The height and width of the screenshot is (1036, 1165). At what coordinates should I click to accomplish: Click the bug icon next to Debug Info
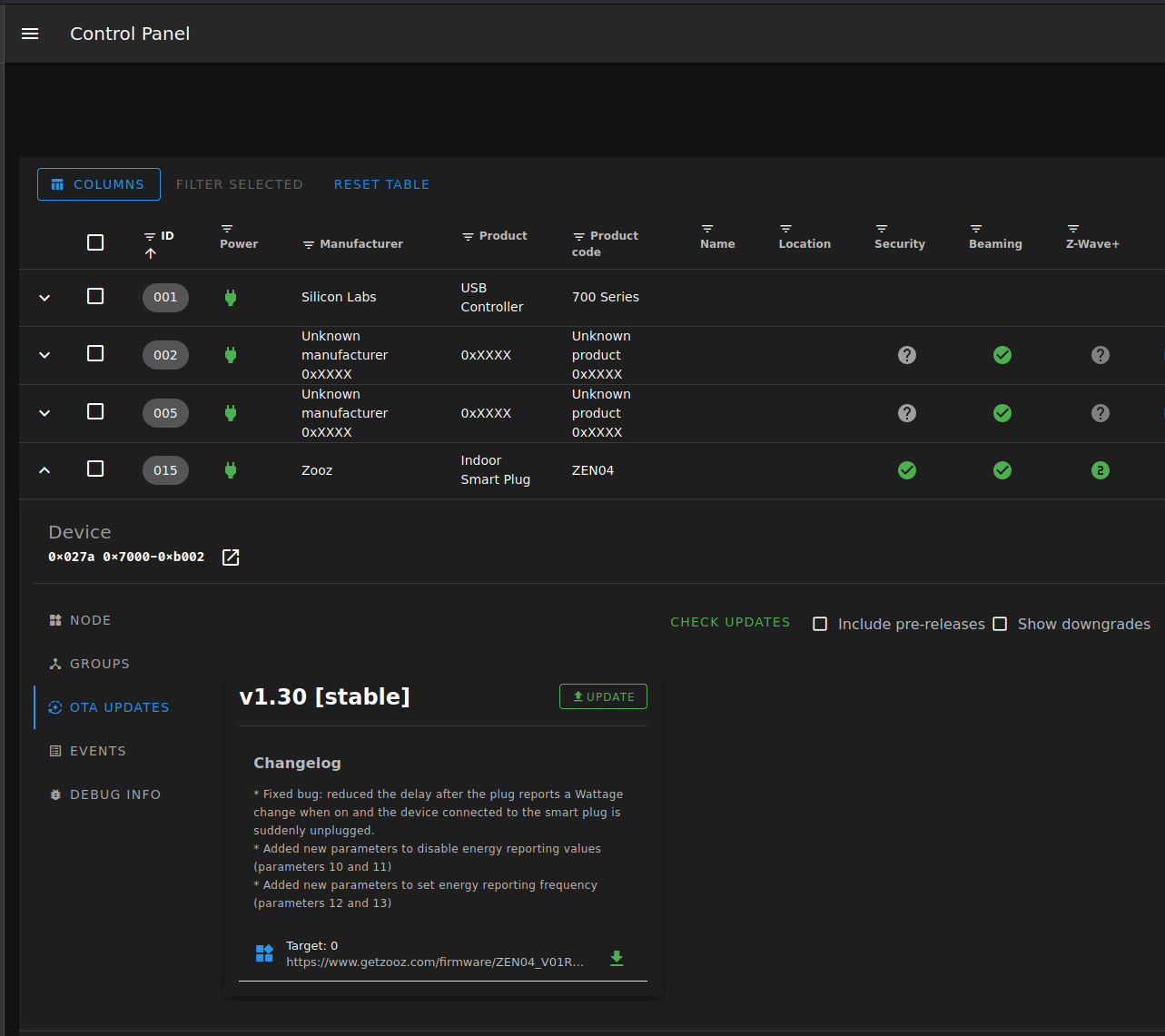click(54, 794)
